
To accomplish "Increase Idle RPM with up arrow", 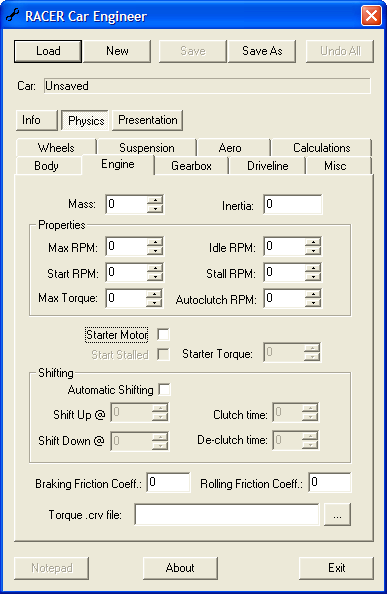I will pos(313,242).
